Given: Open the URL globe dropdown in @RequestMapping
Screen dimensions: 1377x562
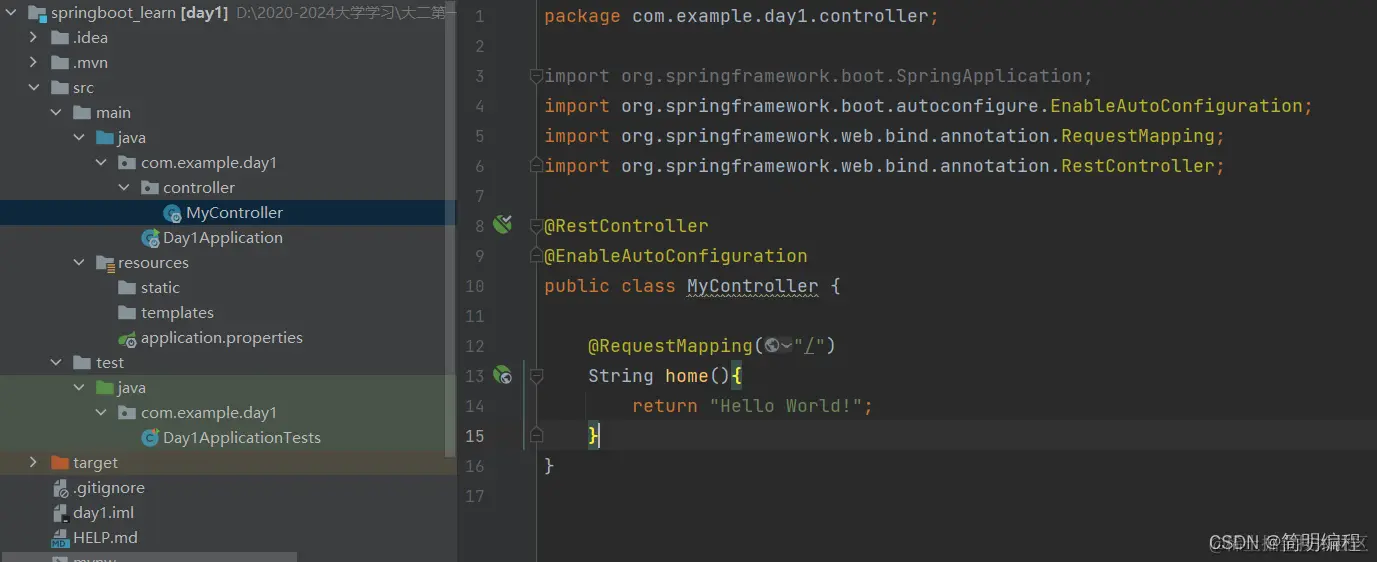Looking at the screenshot, I should 778,346.
